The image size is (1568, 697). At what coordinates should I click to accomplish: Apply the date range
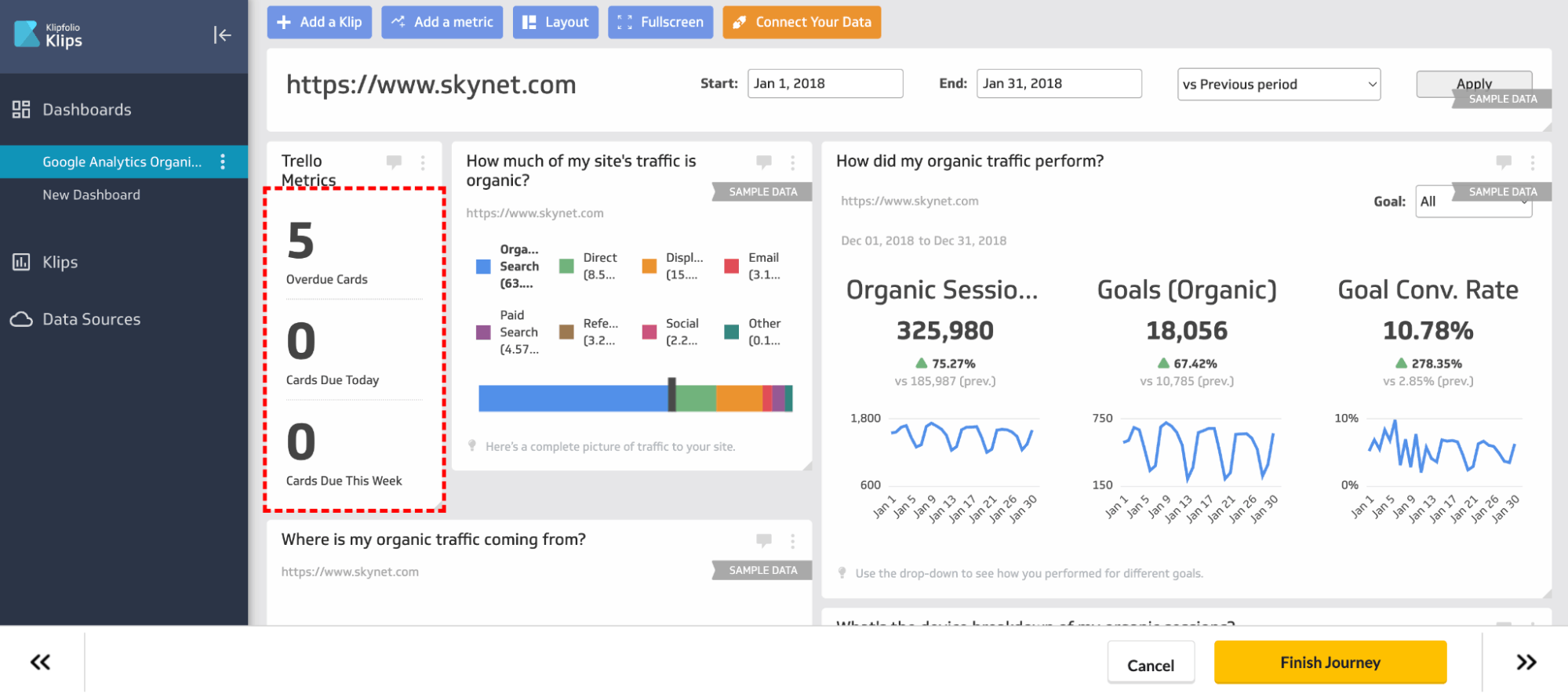click(1474, 83)
